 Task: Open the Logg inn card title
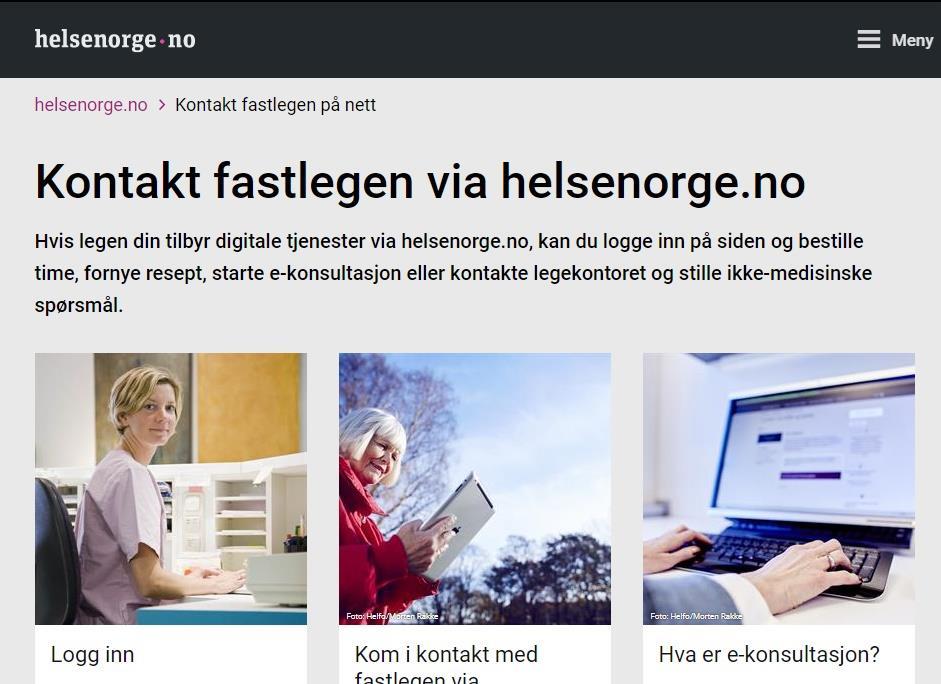click(x=92, y=654)
